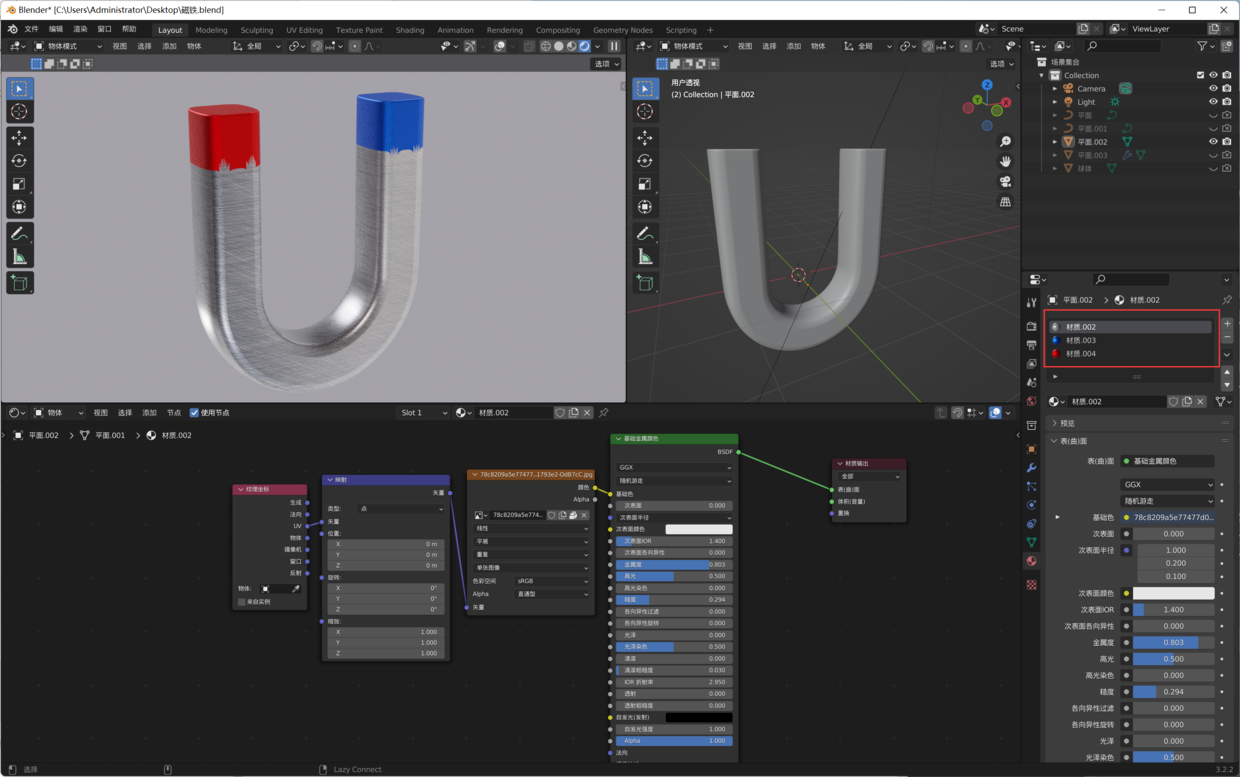Switch perspective/orthographic grid icon in right viewport
1240x777 pixels.
point(1005,202)
